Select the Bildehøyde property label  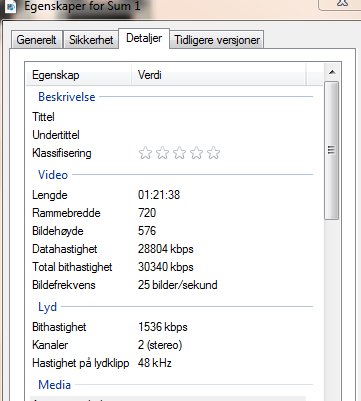pyautogui.click(x=58, y=231)
